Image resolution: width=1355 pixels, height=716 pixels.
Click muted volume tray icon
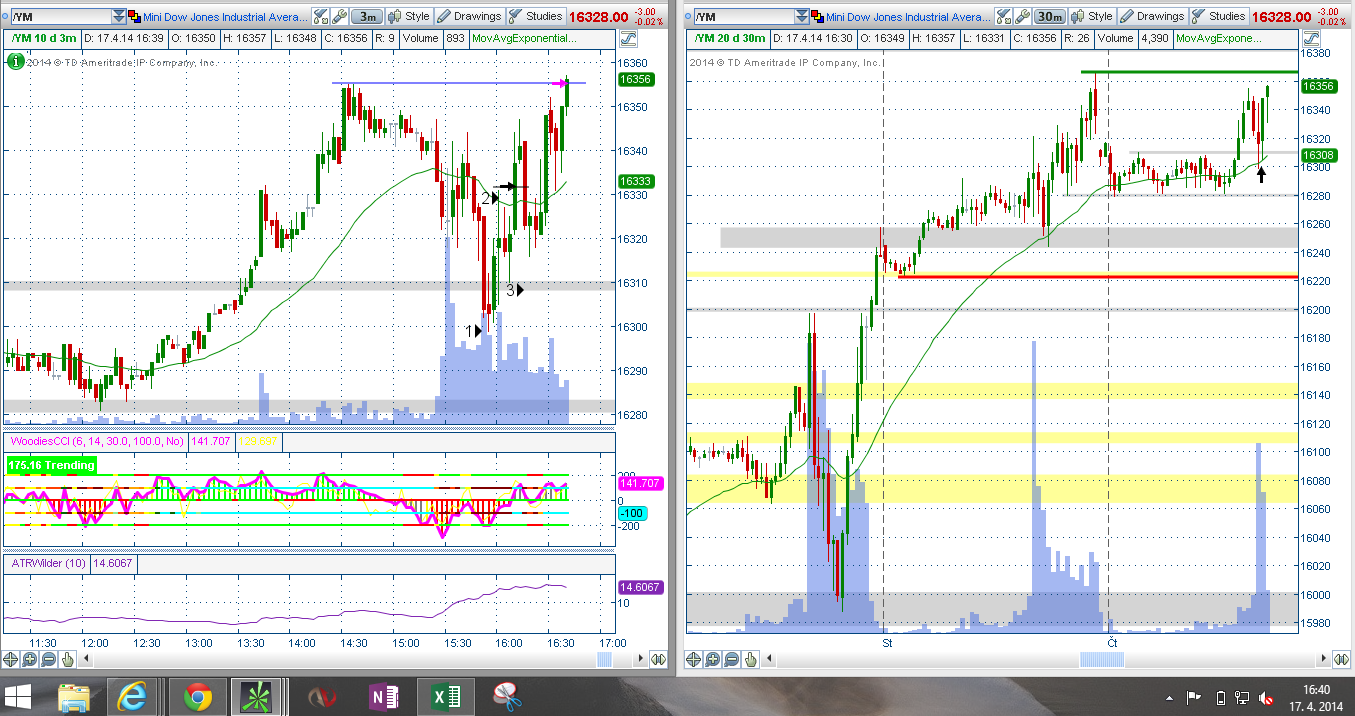(x=1267, y=697)
